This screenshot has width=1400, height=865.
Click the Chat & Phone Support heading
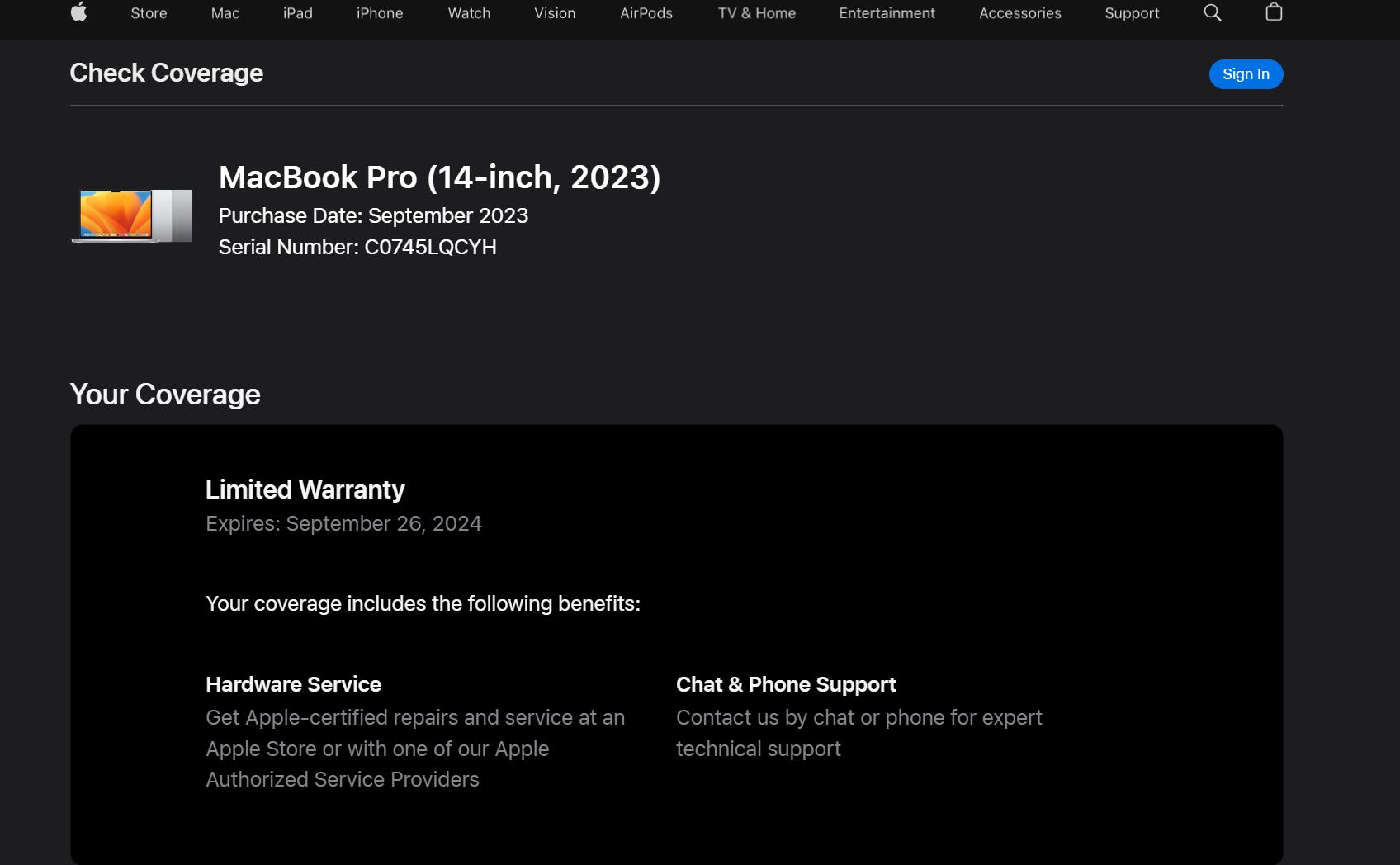pos(786,684)
